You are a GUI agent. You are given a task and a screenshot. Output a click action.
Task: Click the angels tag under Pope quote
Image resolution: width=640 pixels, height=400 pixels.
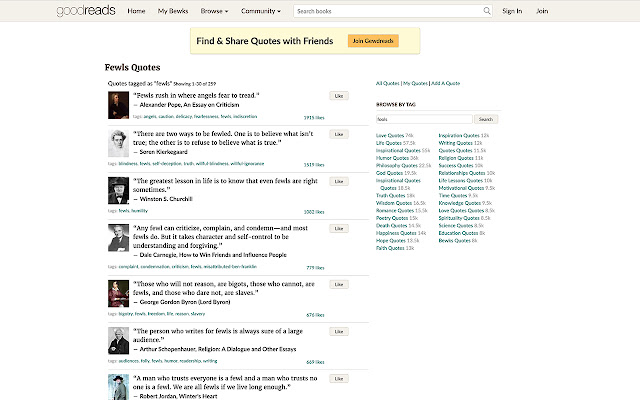[x=150, y=116]
